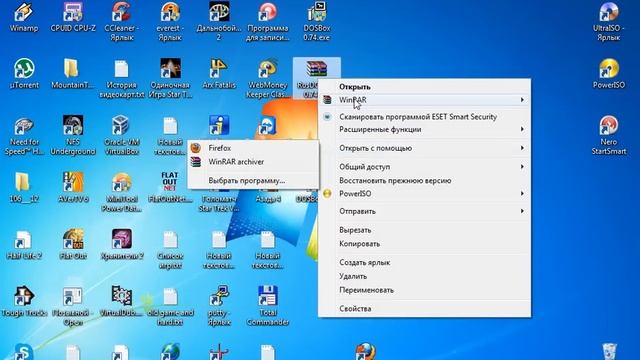The width and height of the screenshot is (640, 360).
Task: Select old game and hard.txt file
Action: 170,306
